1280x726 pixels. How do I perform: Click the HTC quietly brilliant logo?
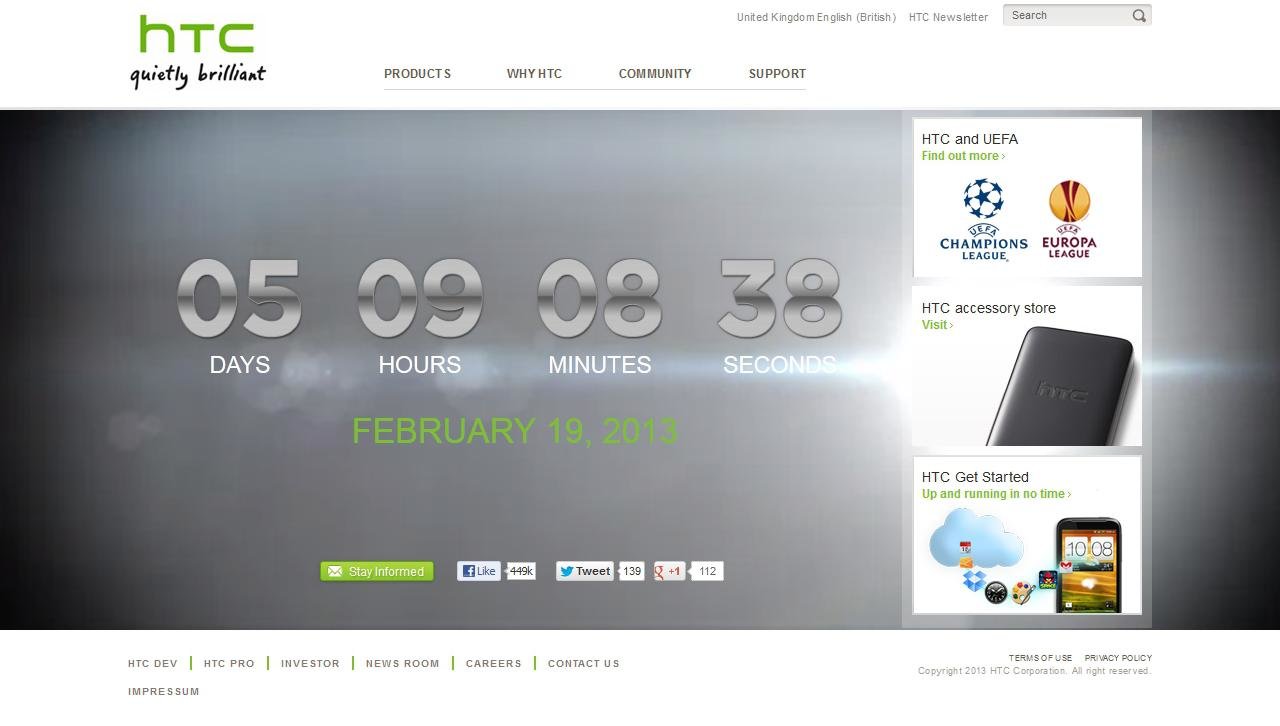(198, 52)
